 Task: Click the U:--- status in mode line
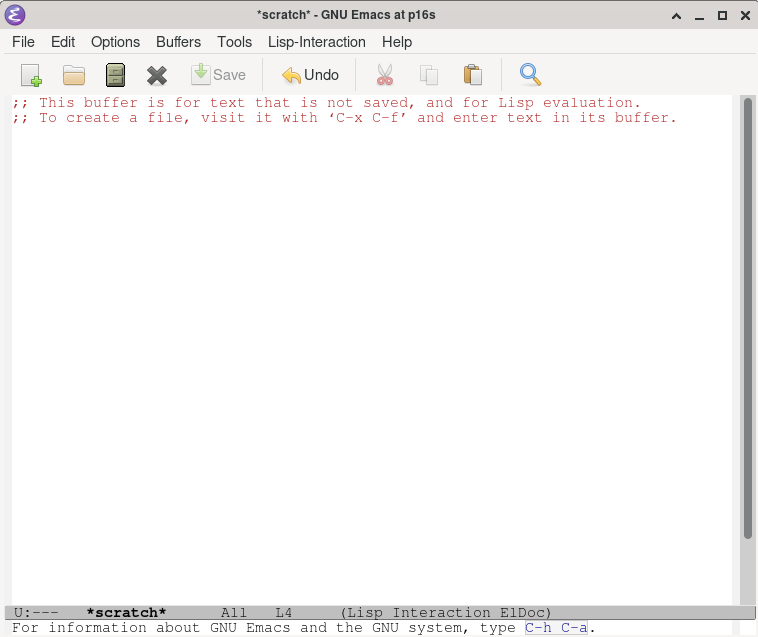pos(36,613)
